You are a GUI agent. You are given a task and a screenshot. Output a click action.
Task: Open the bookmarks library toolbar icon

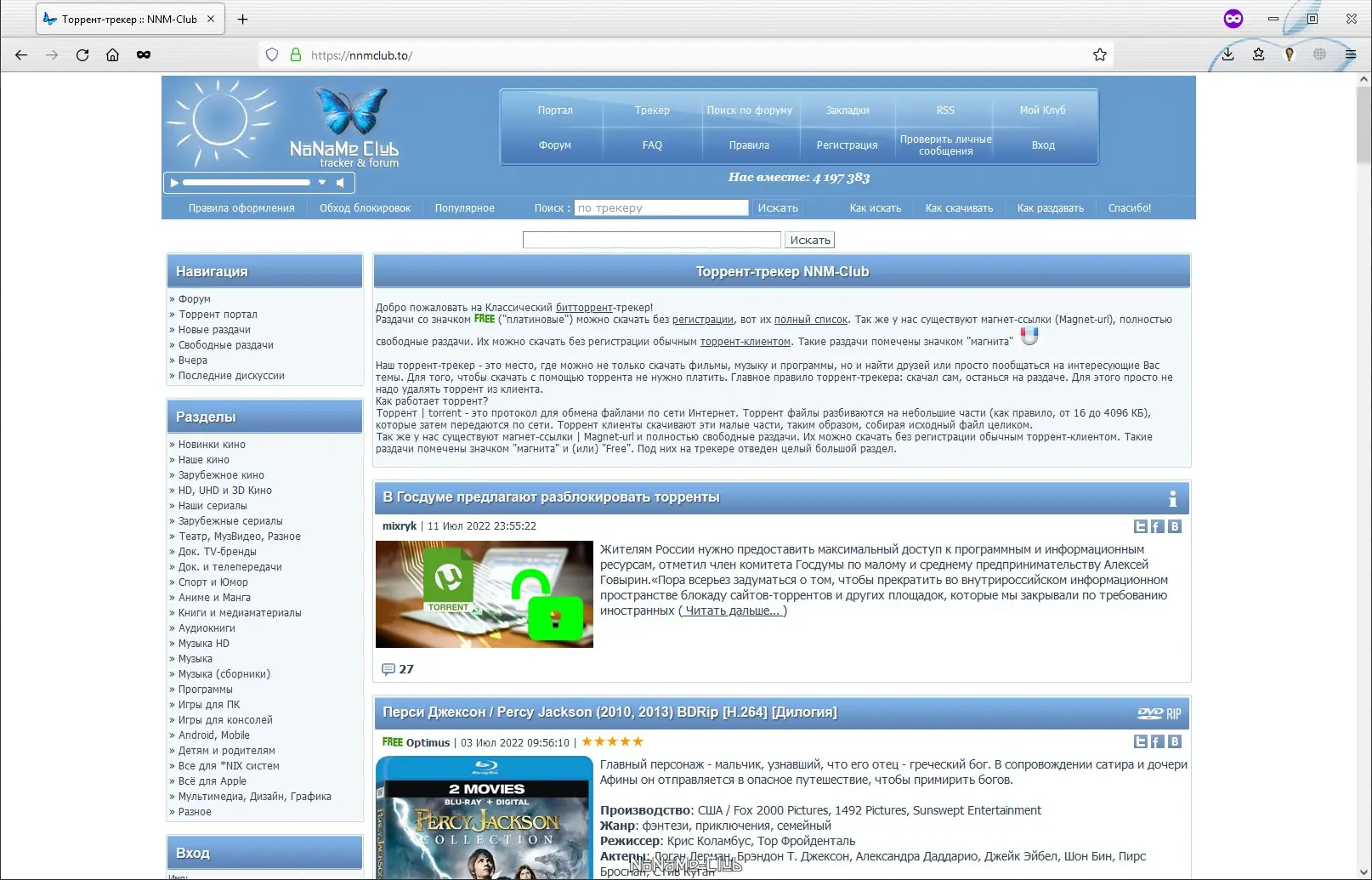click(x=1259, y=55)
